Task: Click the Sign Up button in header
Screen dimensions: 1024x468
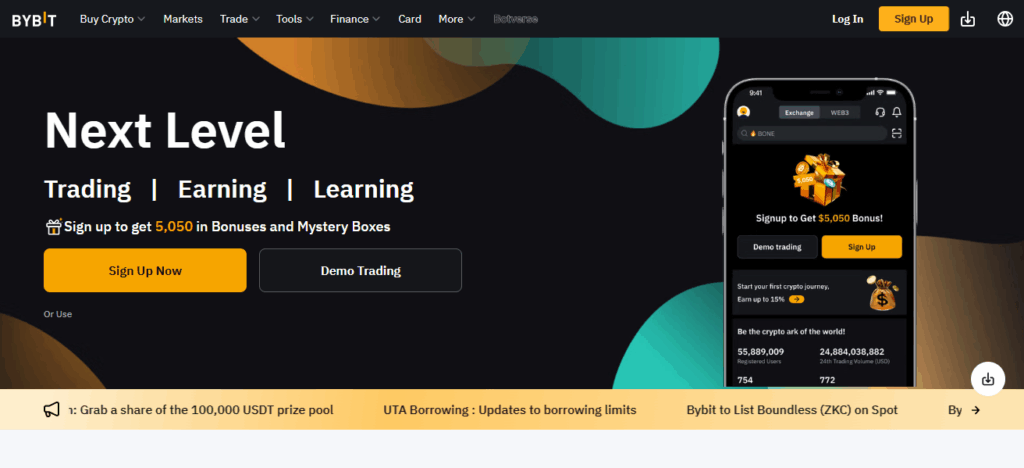Action: point(914,19)
